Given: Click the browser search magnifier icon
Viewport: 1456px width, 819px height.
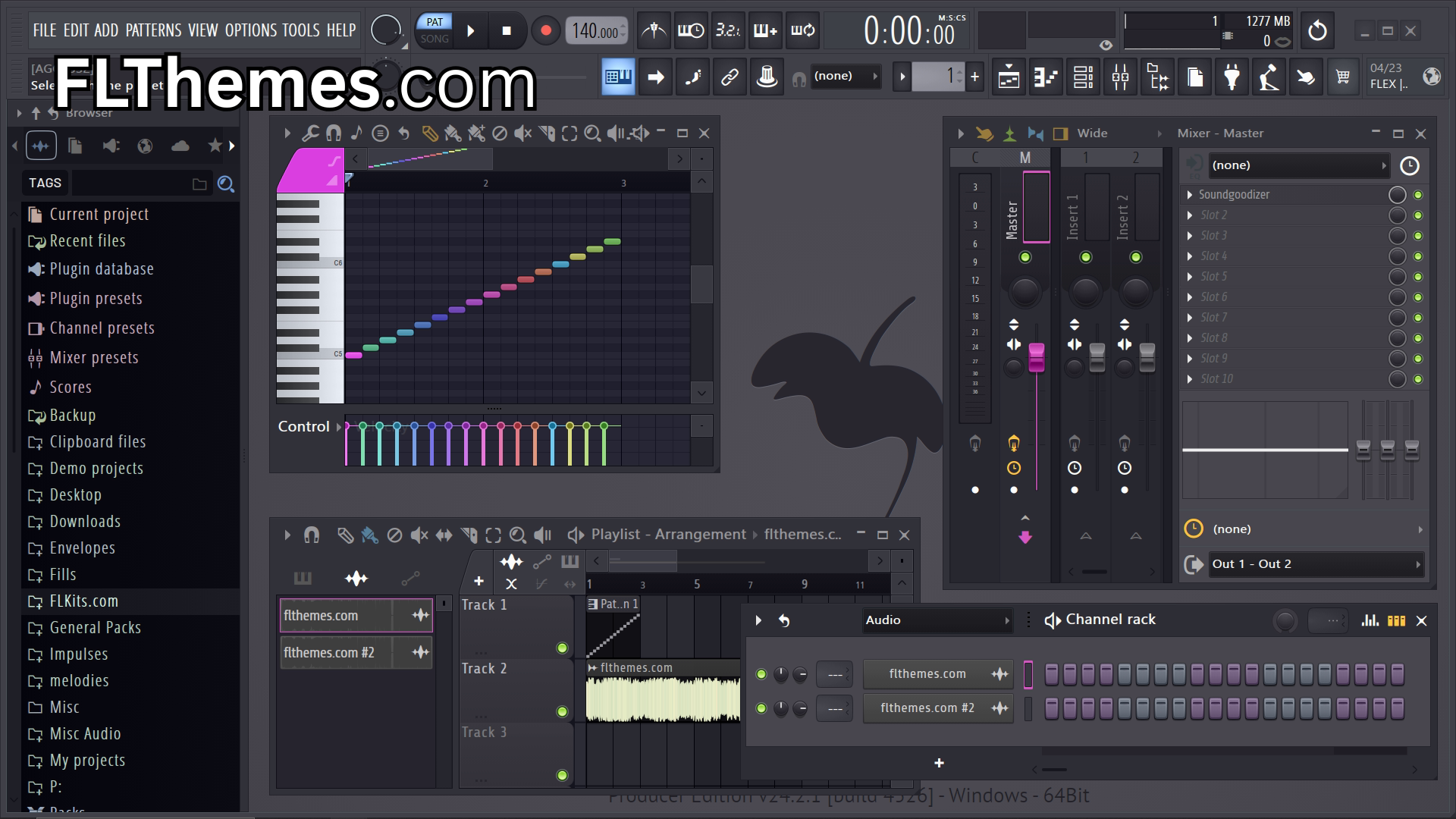Looking at the screenshot, I should [x=225, y=184].
